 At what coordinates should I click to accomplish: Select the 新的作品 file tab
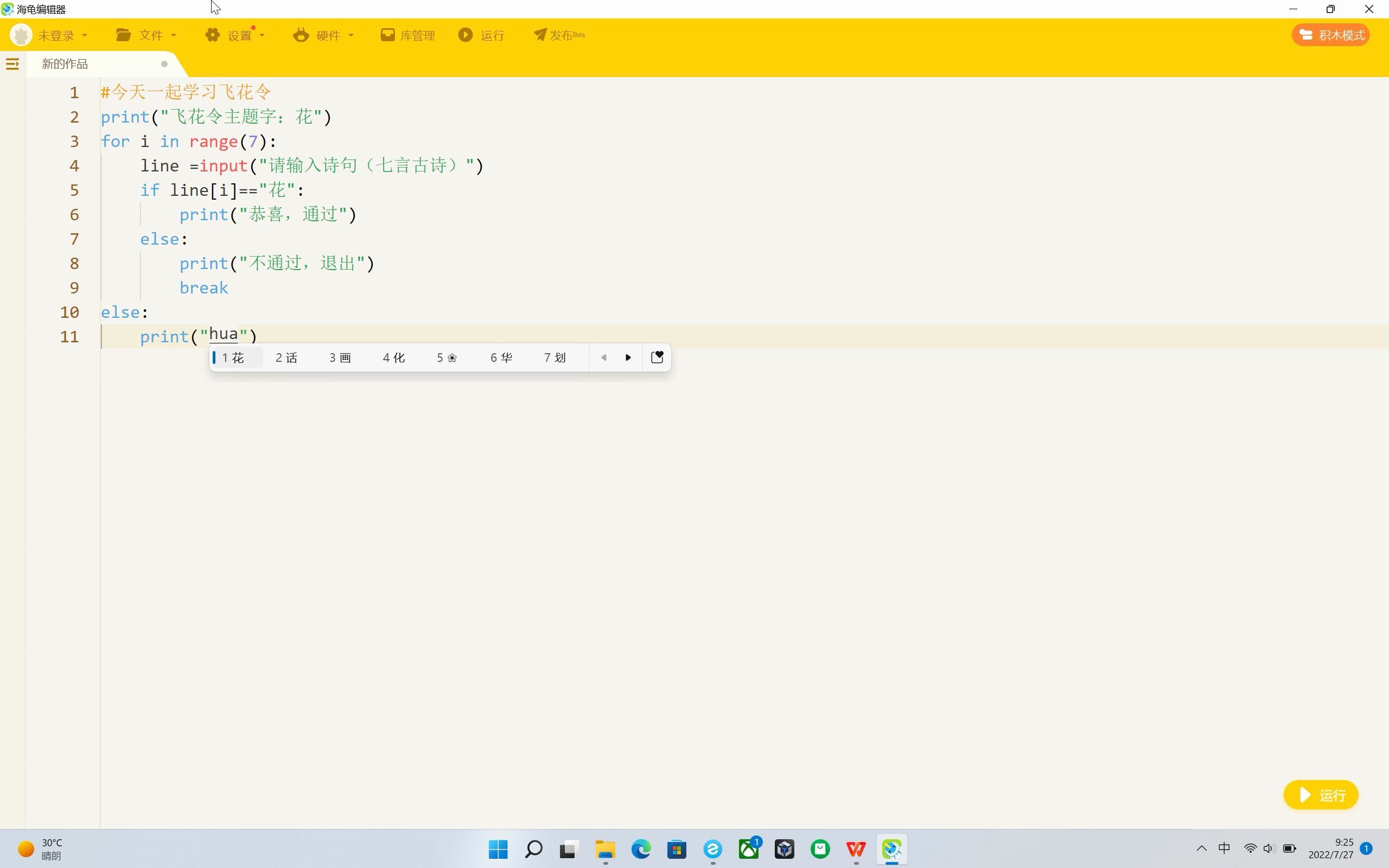[65, 63]
